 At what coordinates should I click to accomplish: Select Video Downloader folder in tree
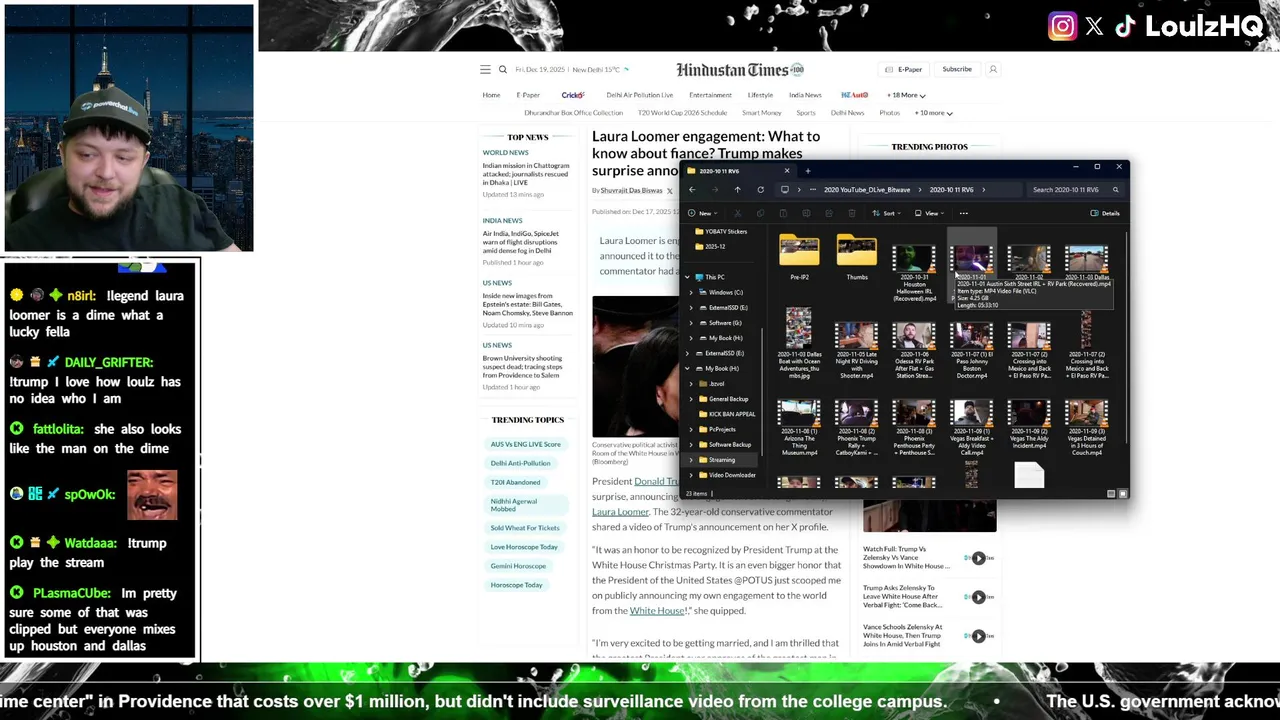click(727, 475)
